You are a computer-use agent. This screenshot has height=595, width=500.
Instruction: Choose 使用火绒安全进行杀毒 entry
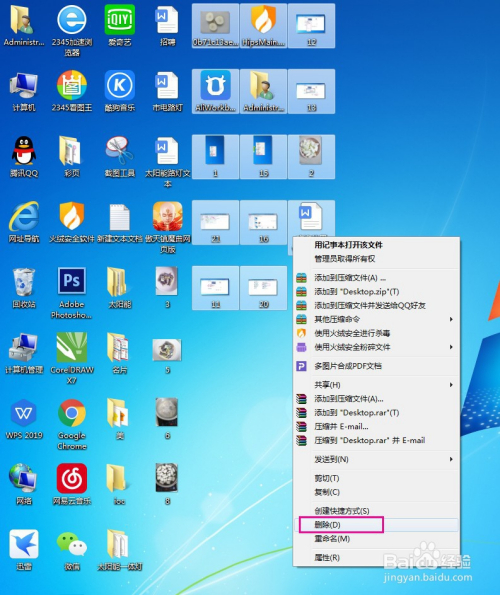376,333
